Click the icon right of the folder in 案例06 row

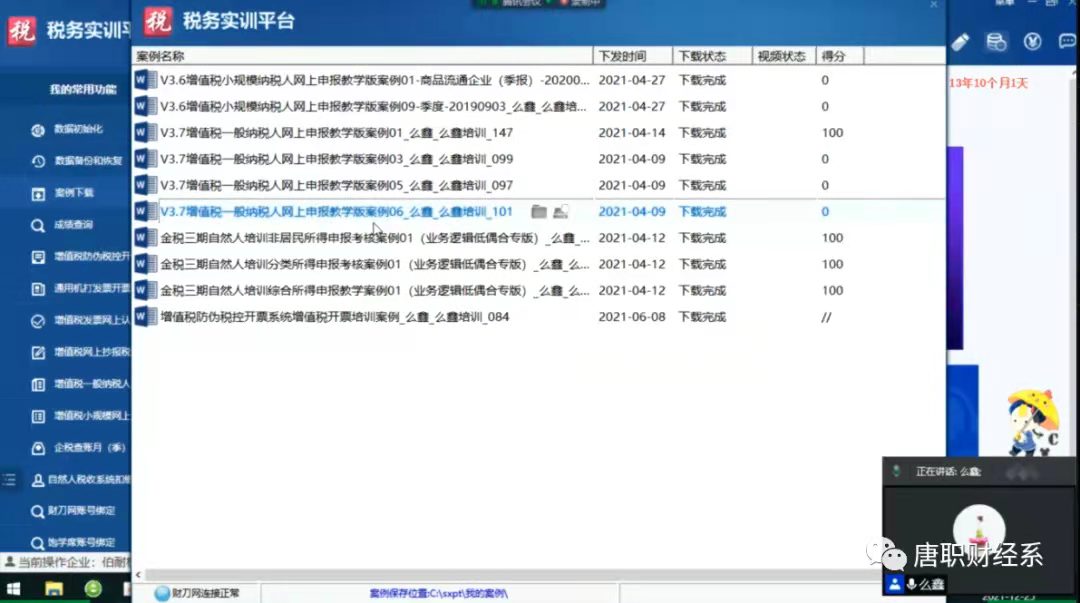(x=561, y=212)
